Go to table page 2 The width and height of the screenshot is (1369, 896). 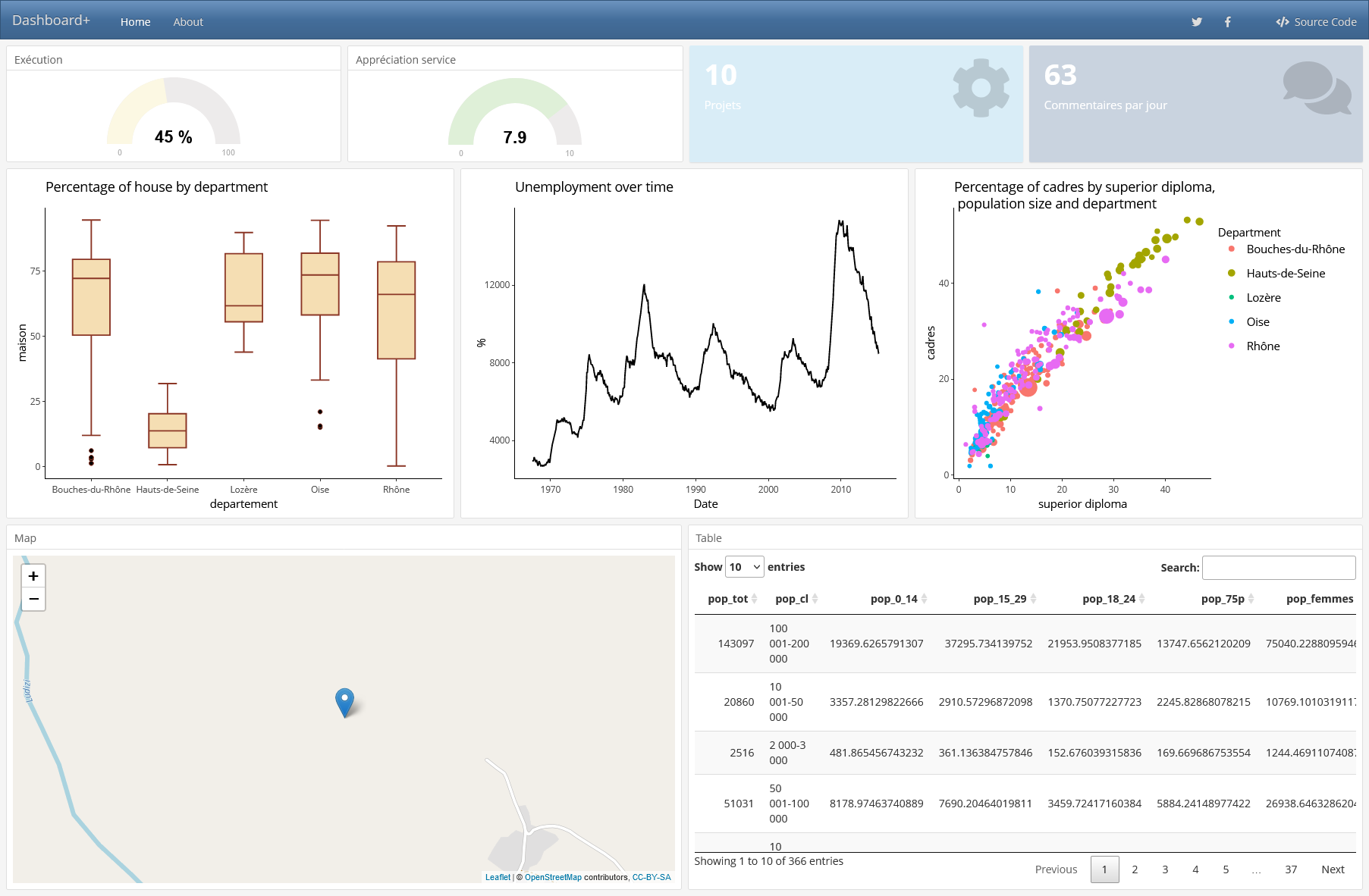coord(1135,869)
